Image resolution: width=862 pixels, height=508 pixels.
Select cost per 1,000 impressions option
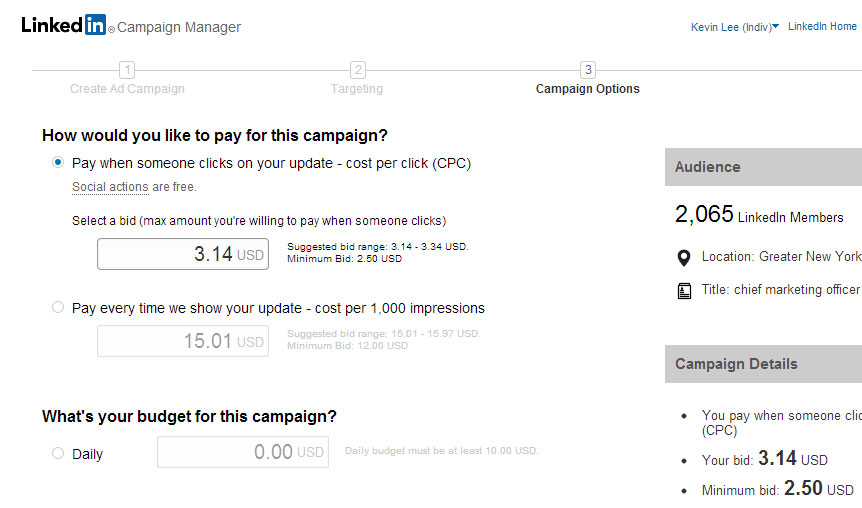[58, 308]
